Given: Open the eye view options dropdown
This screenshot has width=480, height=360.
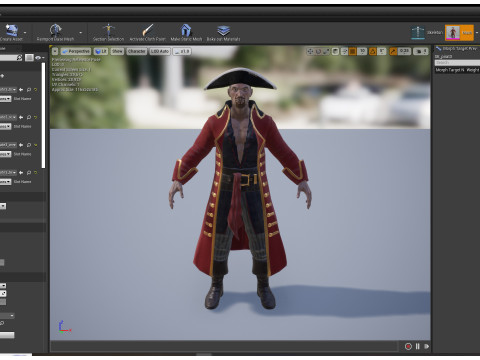Looking at the screenshot, I should click(x=40, y=58).
